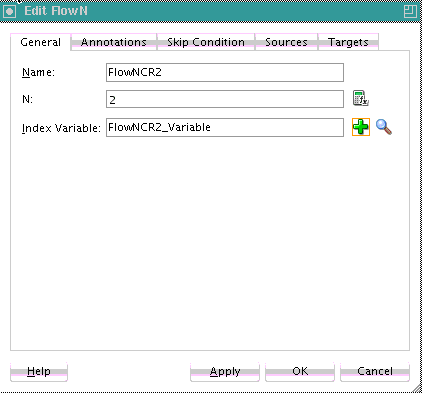Switch to the Sources tab
Screen dimensions: 422x393
tap(286, 42)
